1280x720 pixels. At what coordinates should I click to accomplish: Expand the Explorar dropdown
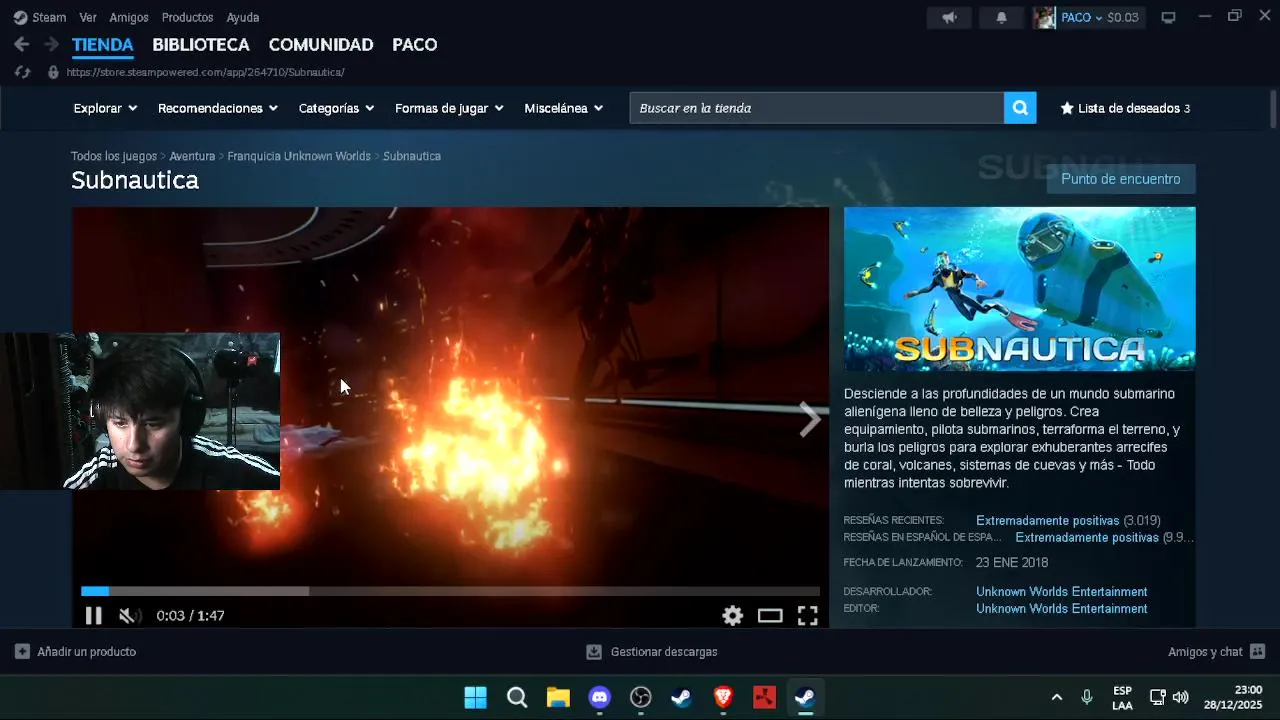coord(105,108)
